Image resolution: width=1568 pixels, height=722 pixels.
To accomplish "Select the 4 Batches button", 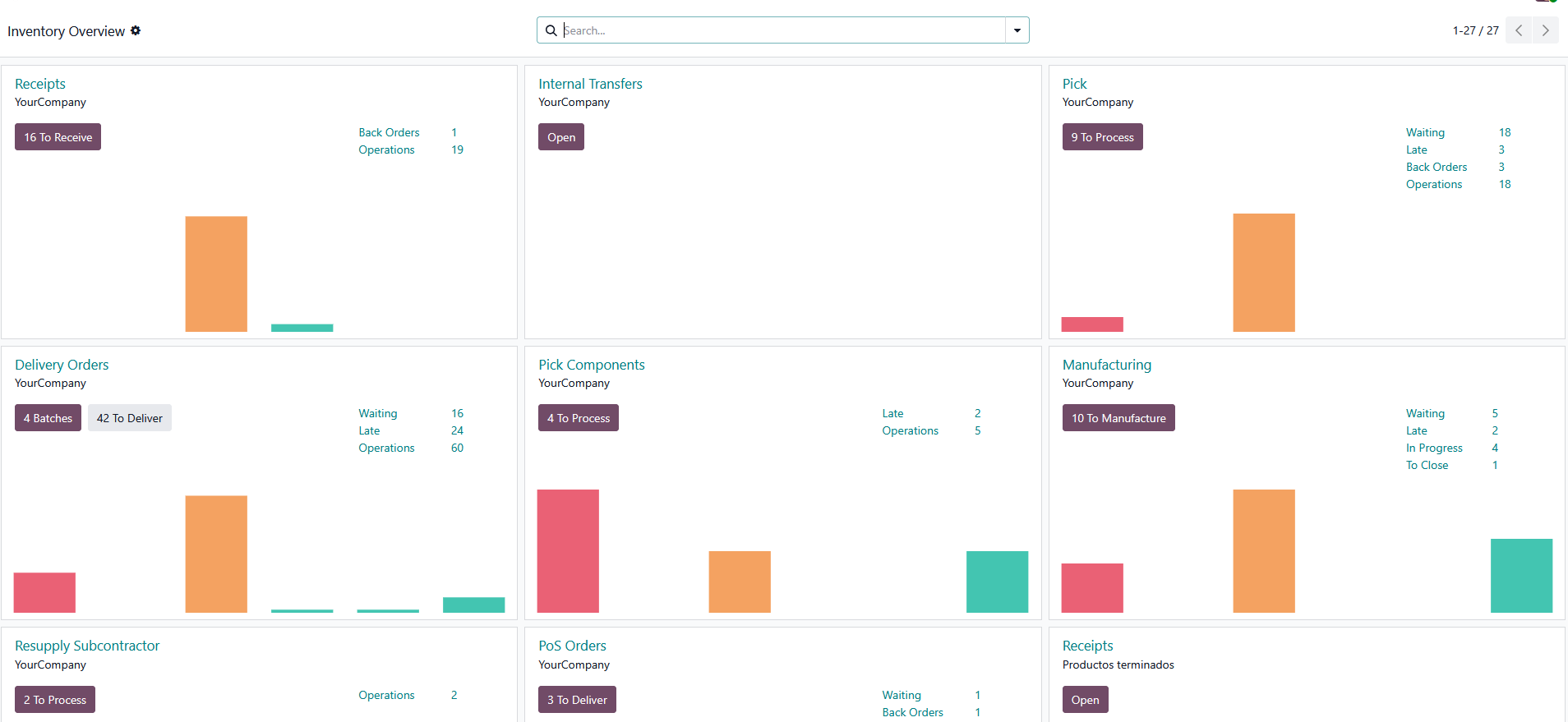I will click(48, 418).
